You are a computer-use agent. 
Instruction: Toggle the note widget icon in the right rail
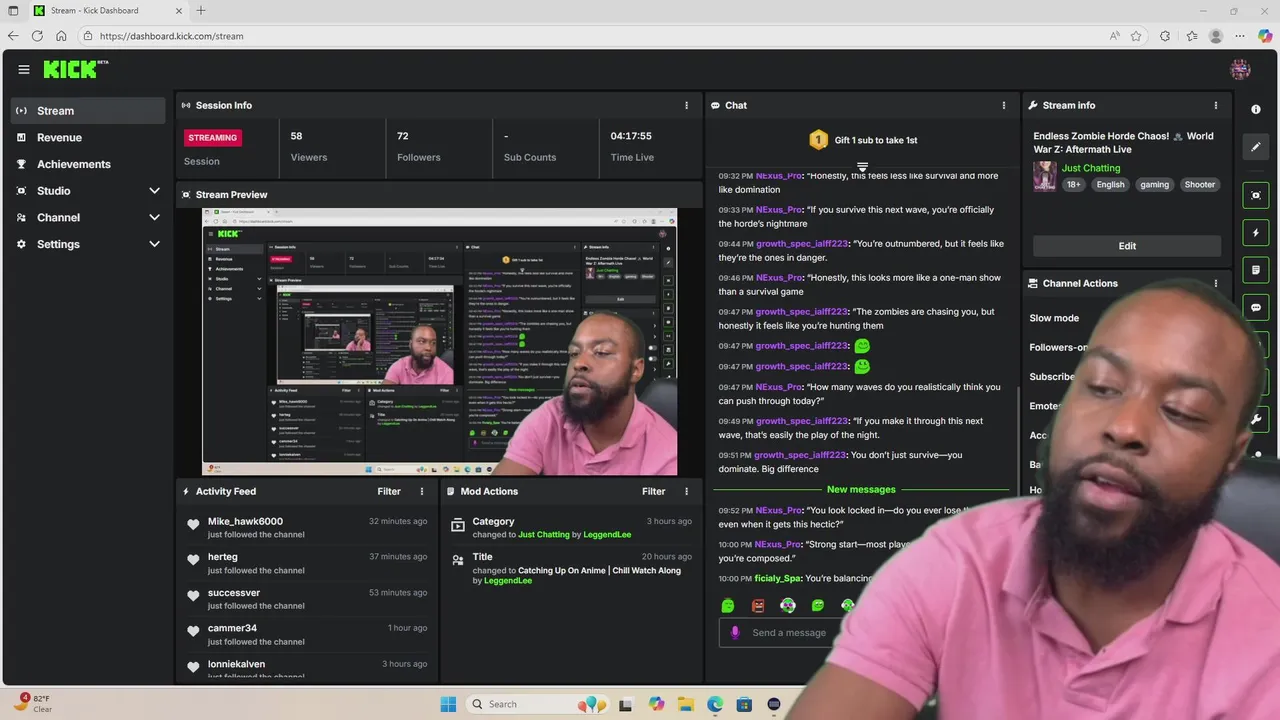(x=1256, y=270)
